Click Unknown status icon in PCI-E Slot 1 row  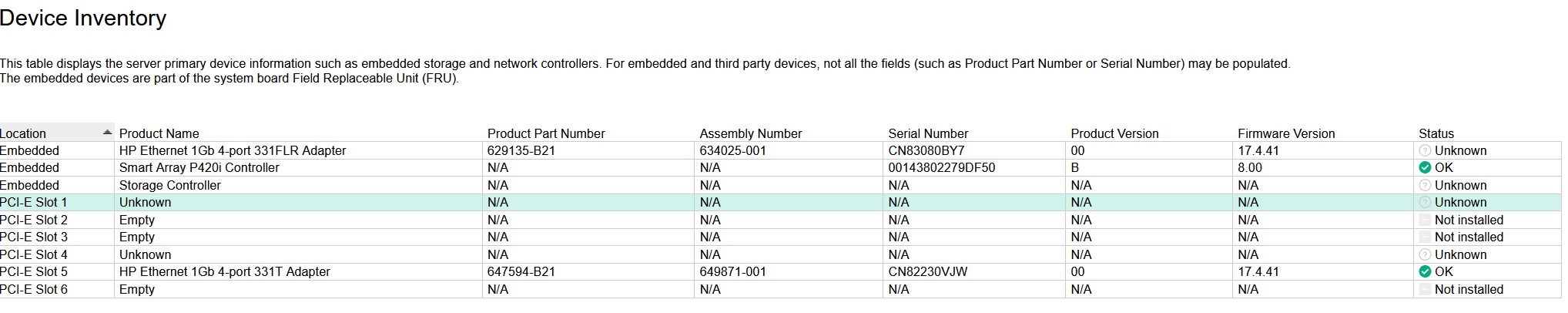1425,203
